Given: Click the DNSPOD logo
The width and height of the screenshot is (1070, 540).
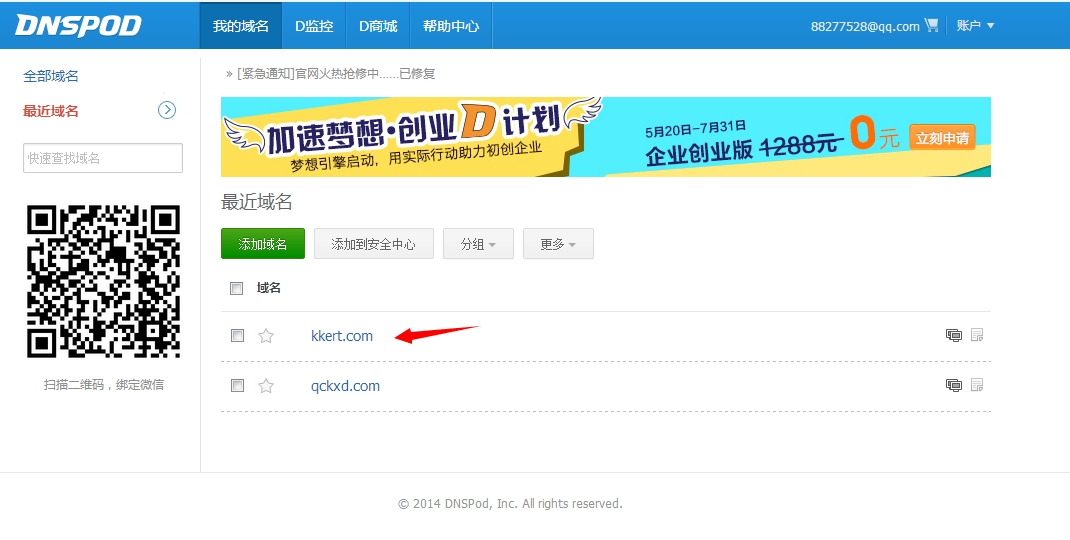Looking at the screenshot, I should tap(78, 25).
